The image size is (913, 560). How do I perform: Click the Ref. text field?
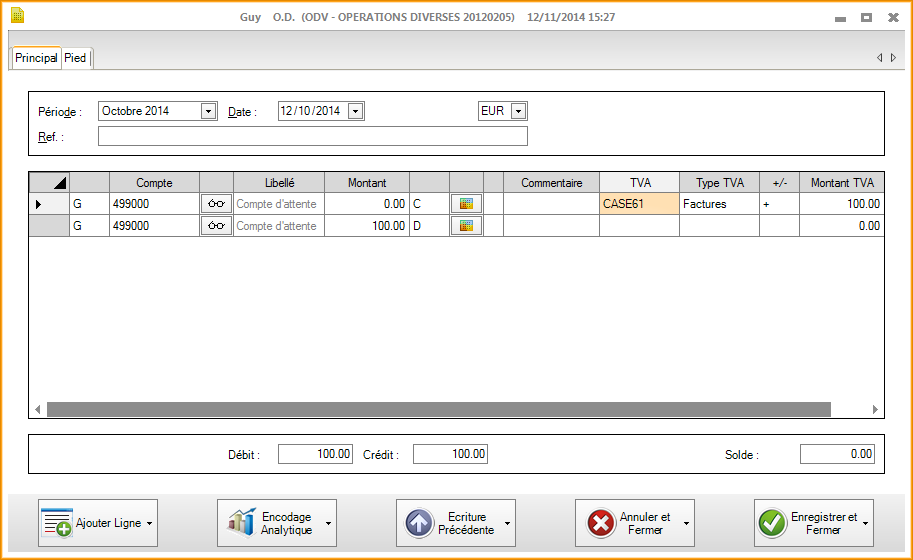click(x=312, y=137)
